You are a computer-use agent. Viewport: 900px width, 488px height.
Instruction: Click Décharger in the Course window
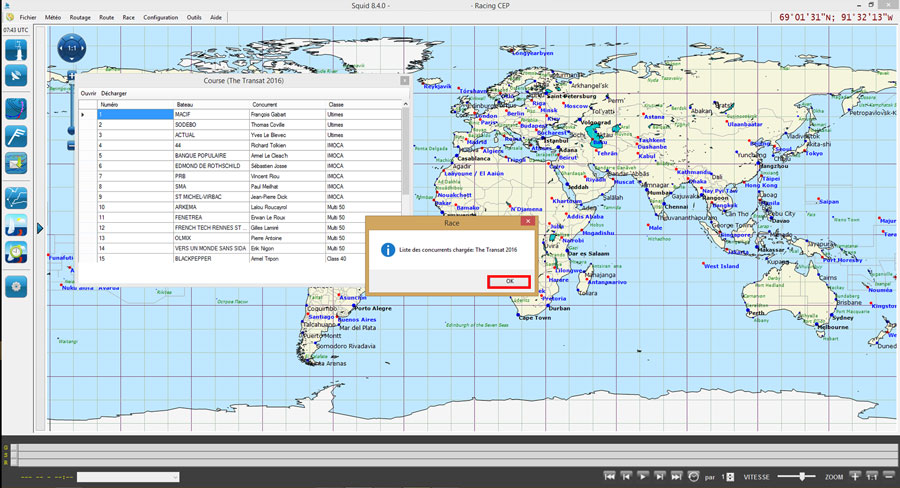click(x=114, y=93)
